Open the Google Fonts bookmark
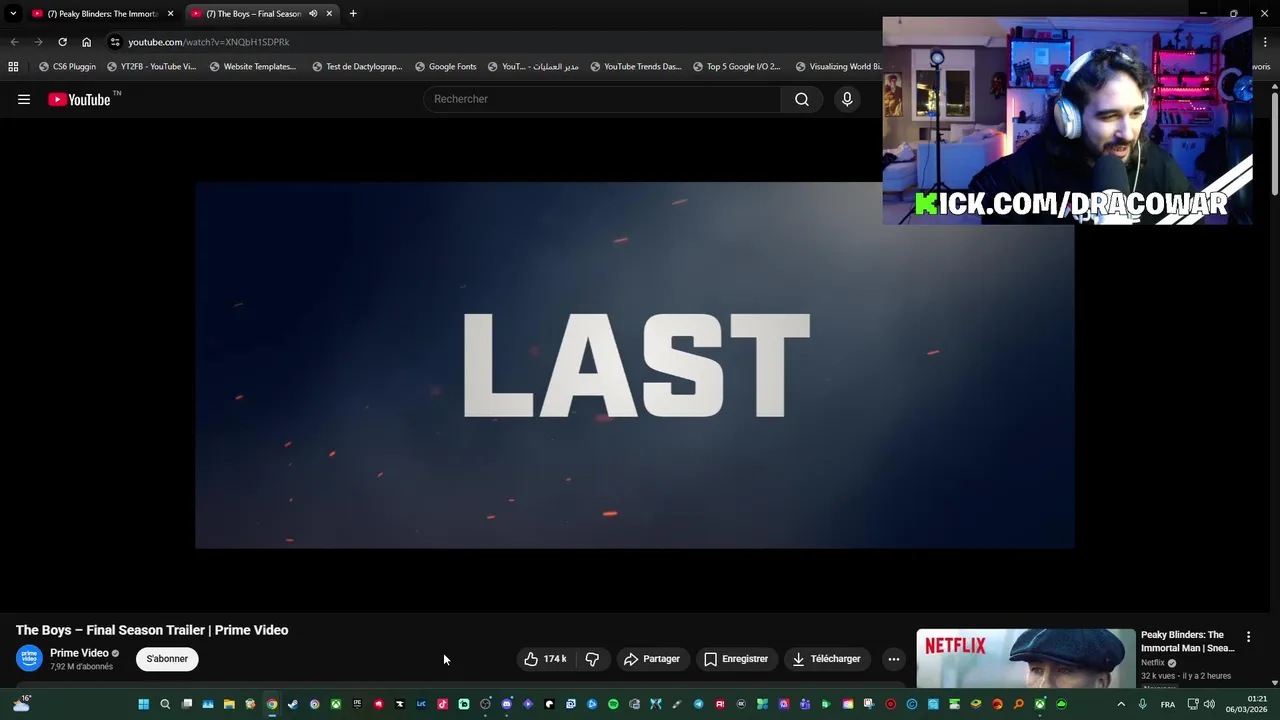1280x720 pixels. pos(445,67)
